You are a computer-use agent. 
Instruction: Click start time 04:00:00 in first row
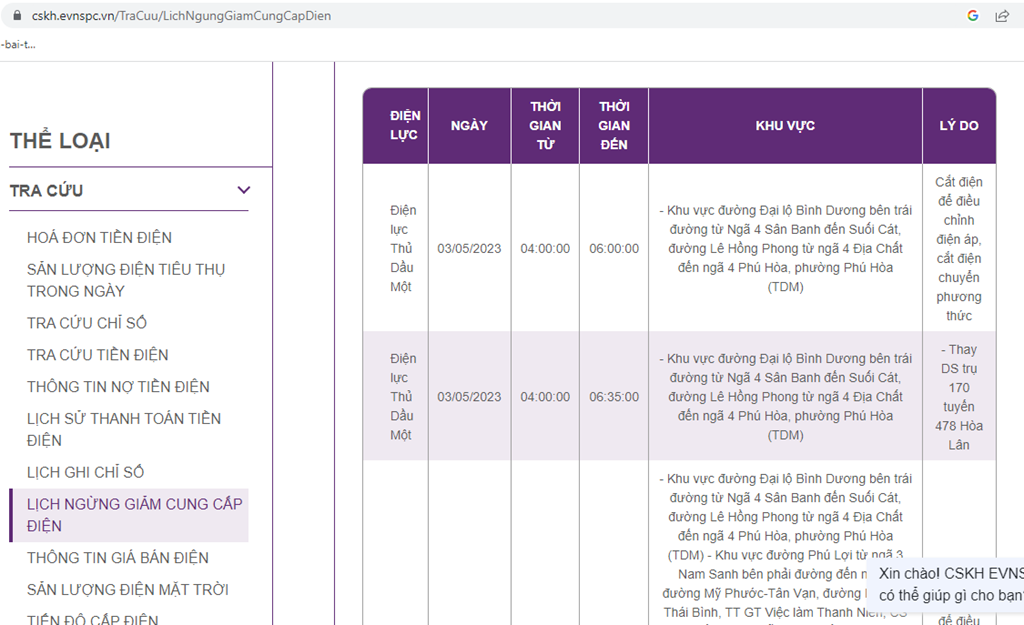point(545,249)
